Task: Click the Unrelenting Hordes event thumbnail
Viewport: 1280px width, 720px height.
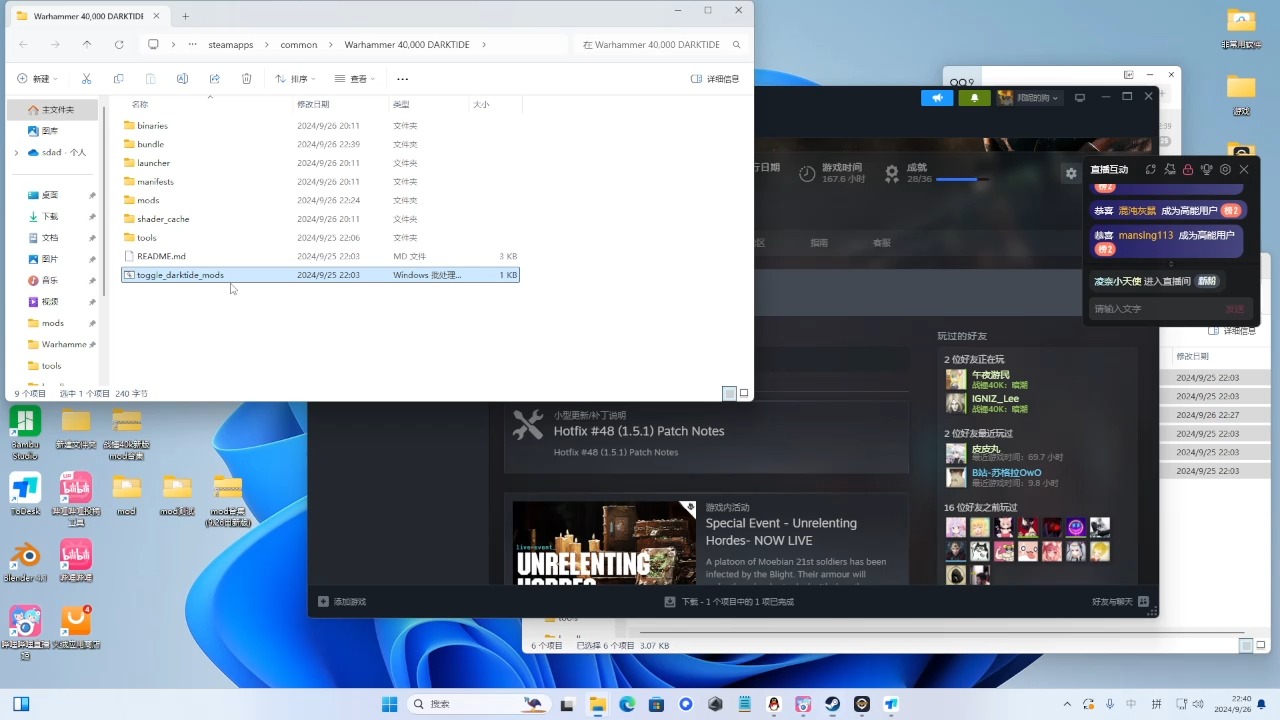Action: (604, 543)
